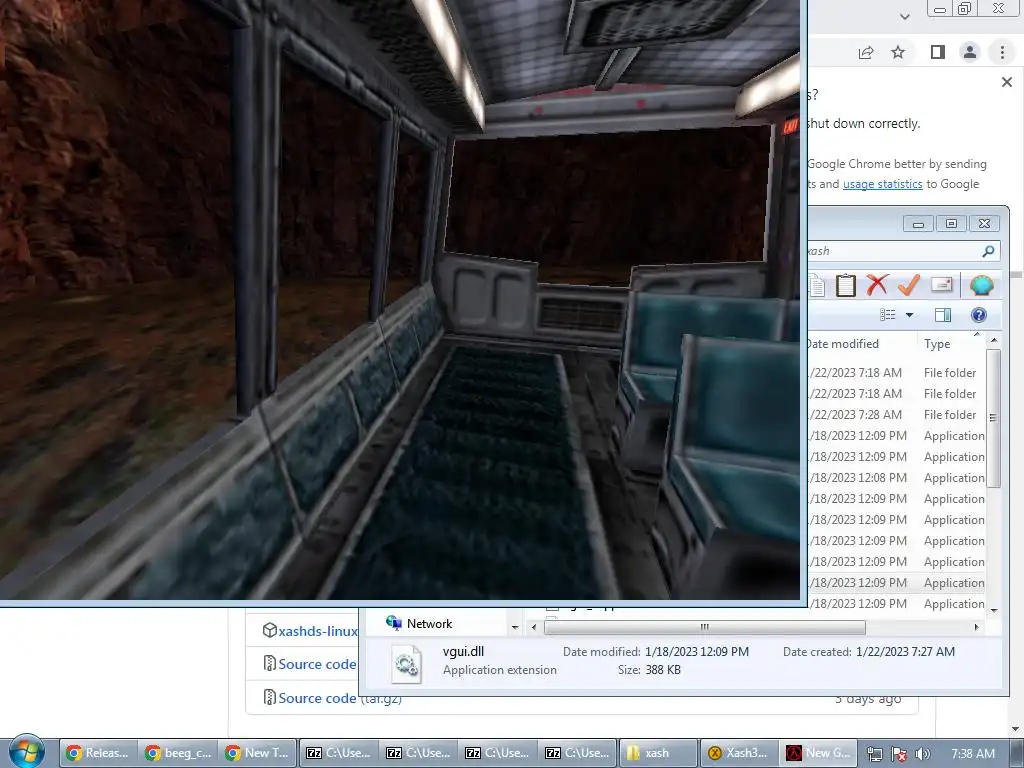Click the Chrome page scrollbar down arrow
Image resolution: width=1024 pixels, height=768 pixels.
tap(1016, 729)
